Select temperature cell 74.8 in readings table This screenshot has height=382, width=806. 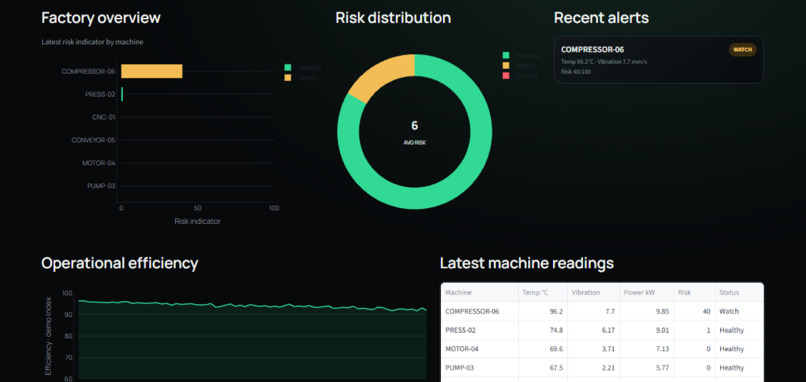[543, 330]
